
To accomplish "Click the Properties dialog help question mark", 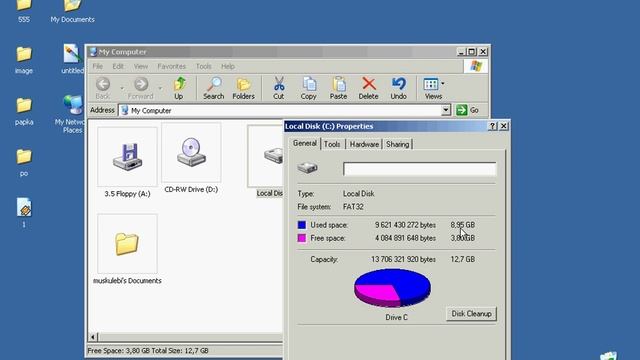I will pyautogui.click(x=493, y=126).
